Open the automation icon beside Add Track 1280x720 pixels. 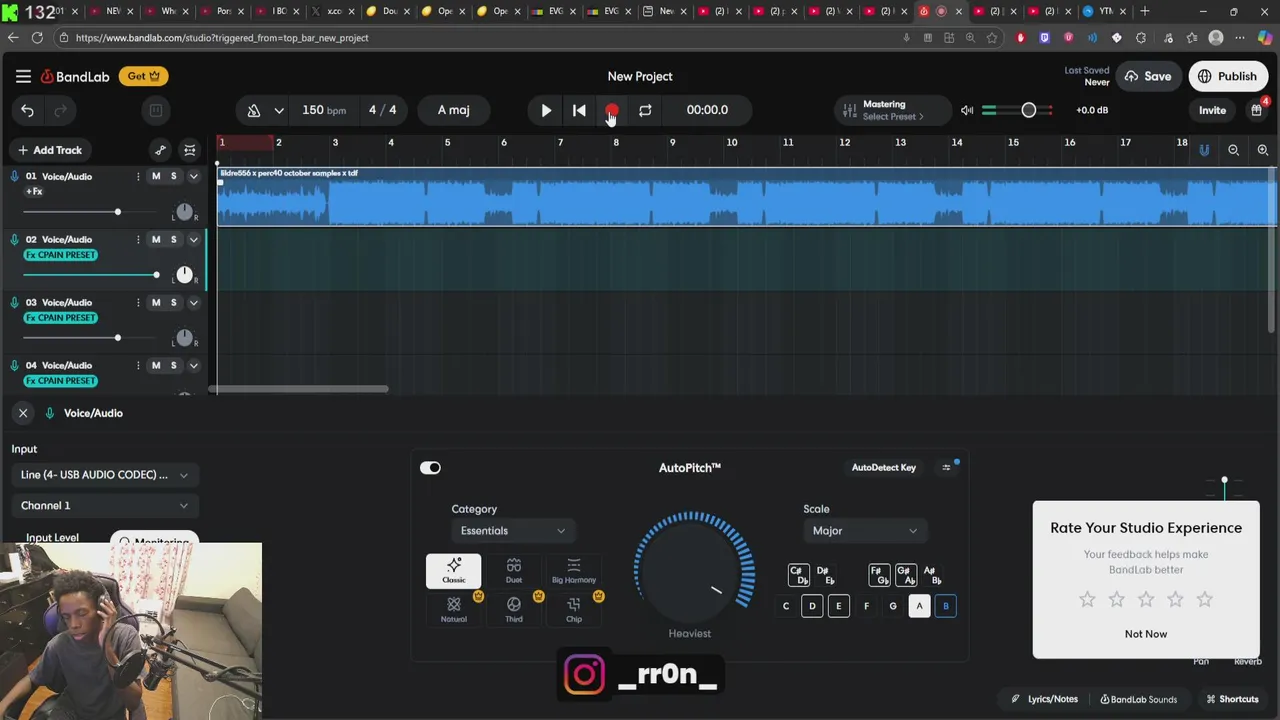[x=160, y=150]
